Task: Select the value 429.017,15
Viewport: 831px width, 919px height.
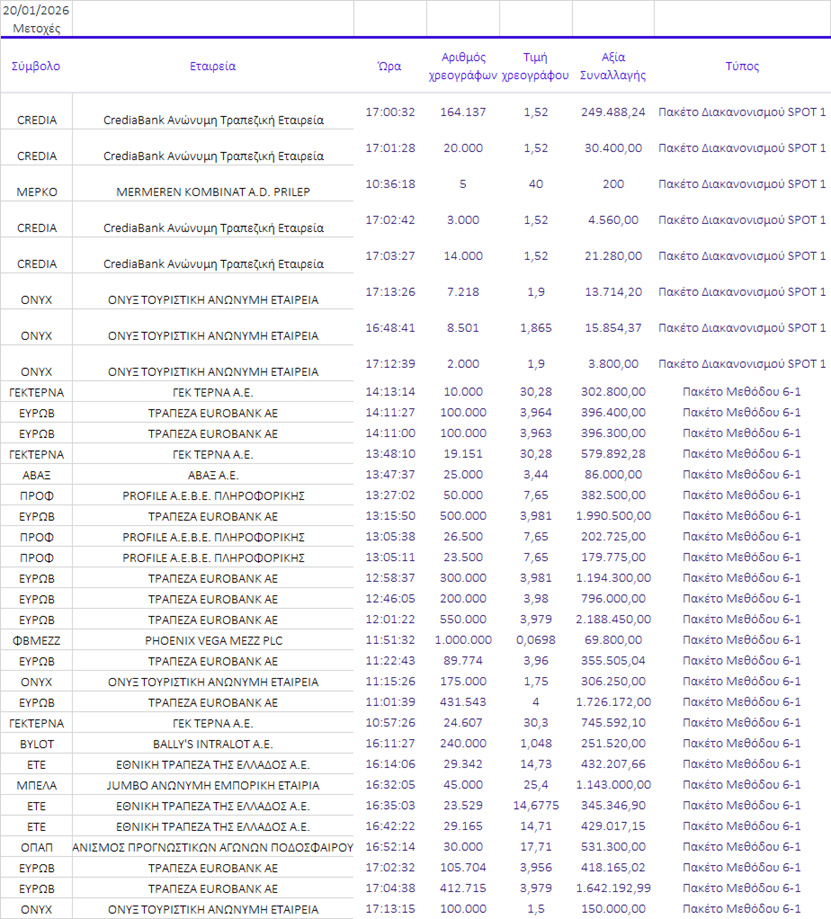Action: click(613, 826)
